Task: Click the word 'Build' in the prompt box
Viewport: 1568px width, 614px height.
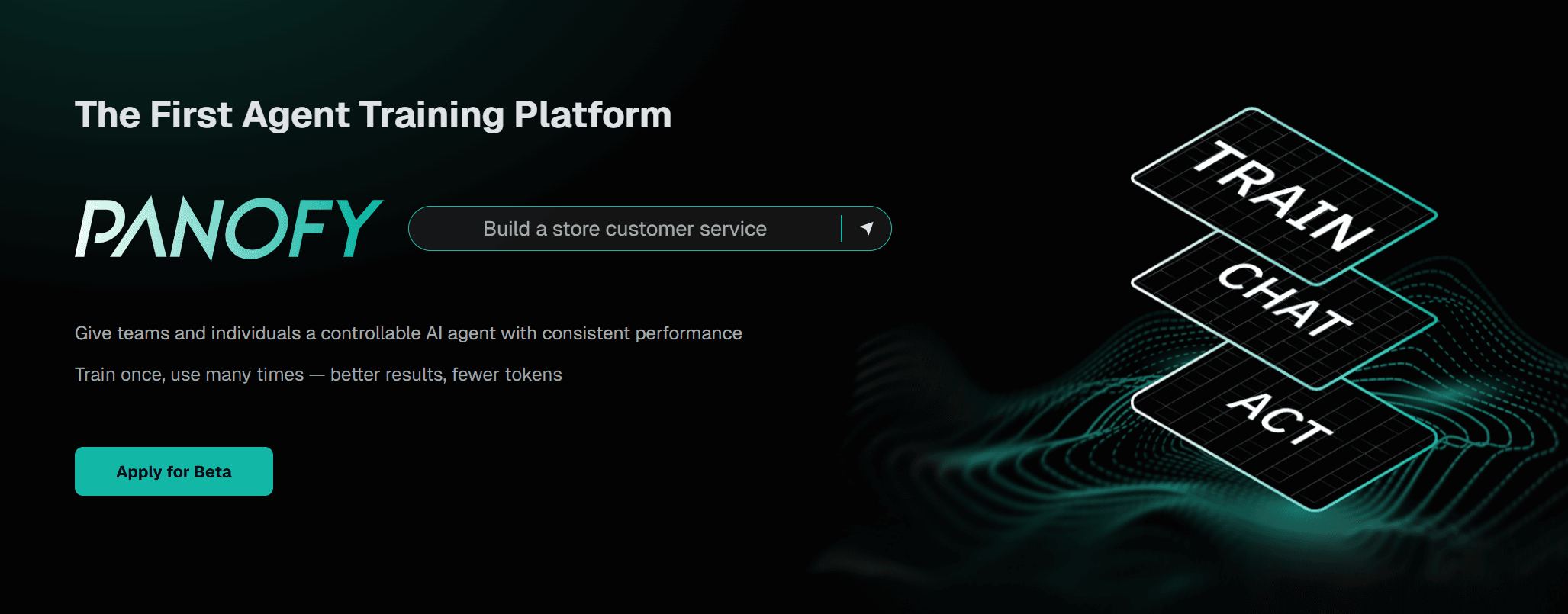Action: 506,229
